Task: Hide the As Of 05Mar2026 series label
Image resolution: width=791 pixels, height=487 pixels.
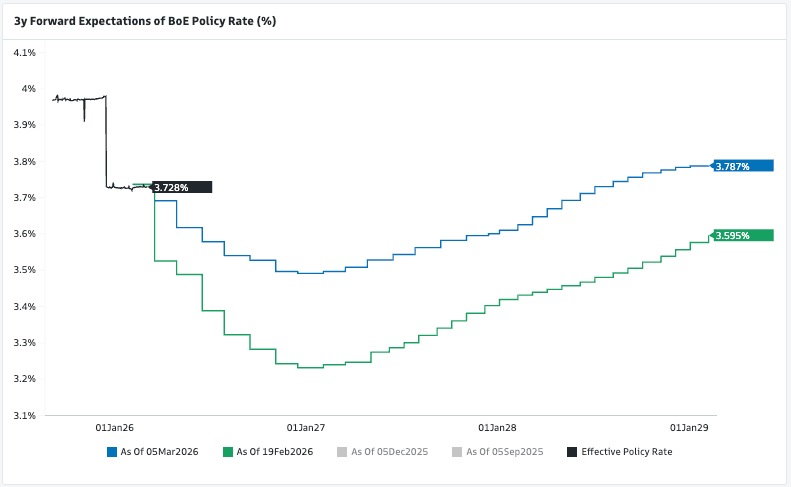Action: click(159, 452)
